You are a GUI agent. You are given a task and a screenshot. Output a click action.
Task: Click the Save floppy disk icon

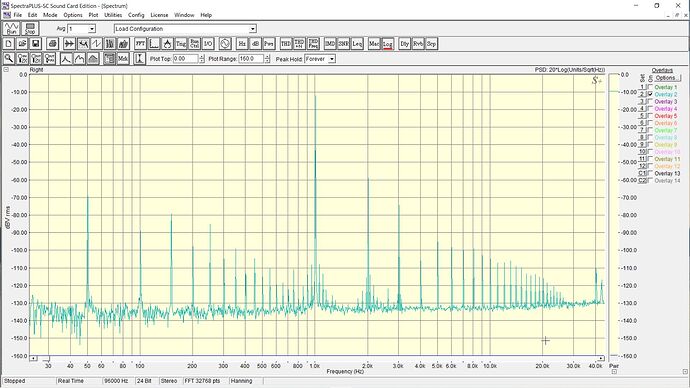pos(36,44)
